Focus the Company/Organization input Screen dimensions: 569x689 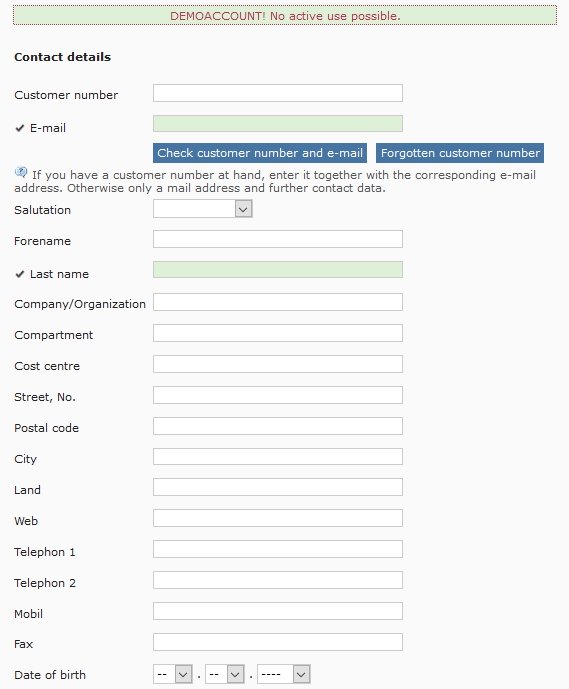click(278, 302)
